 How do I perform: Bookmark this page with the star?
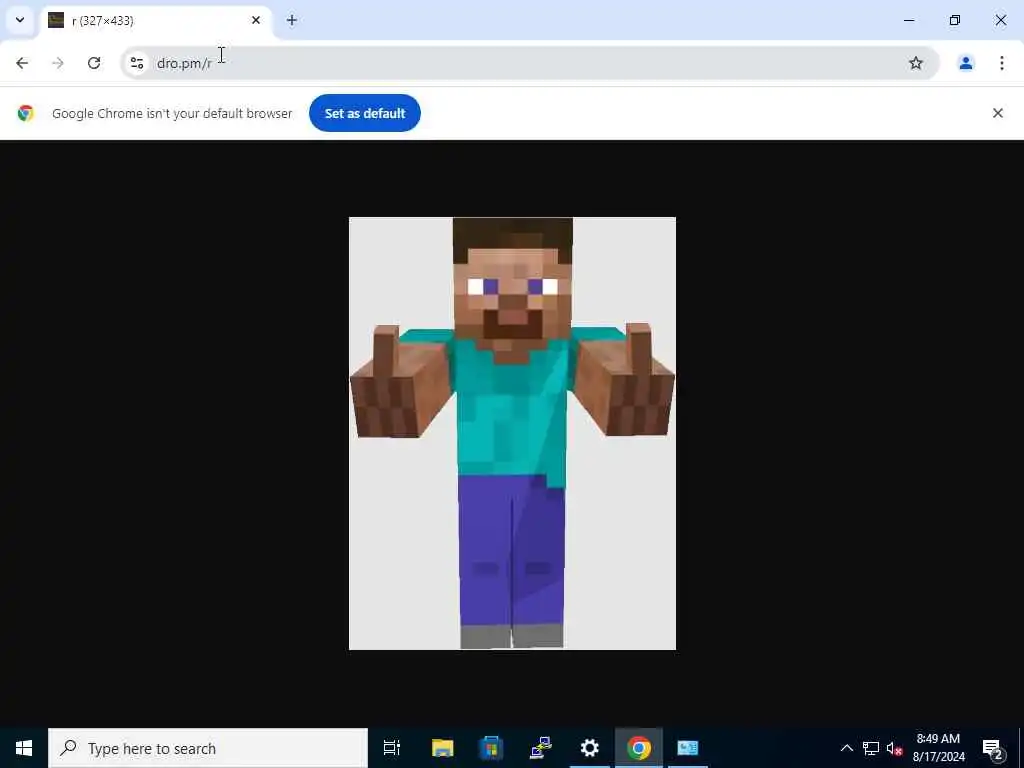(916, 63)
